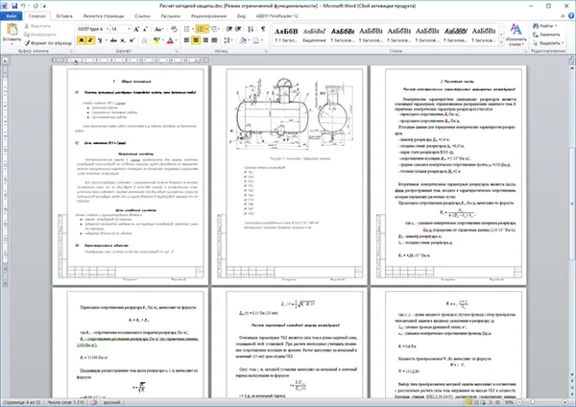Open the GOST type A font dropdown
576x407 pixels.
coord(93,29)
